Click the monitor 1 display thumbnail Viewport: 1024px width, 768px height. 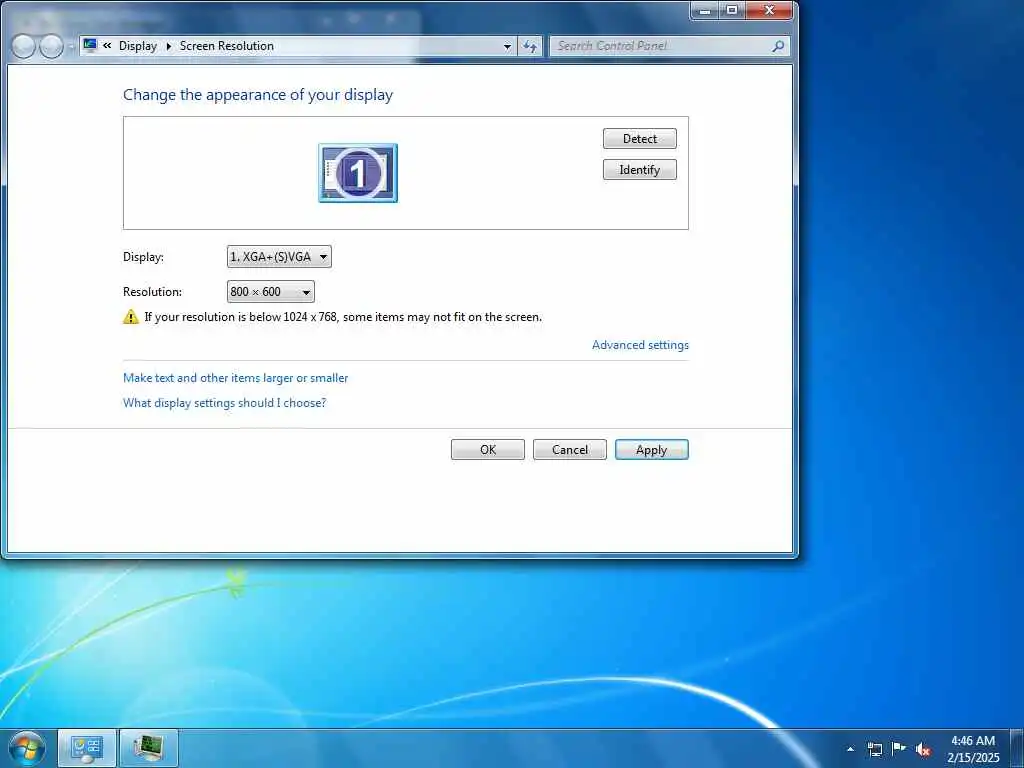click(x=358, y=173)
